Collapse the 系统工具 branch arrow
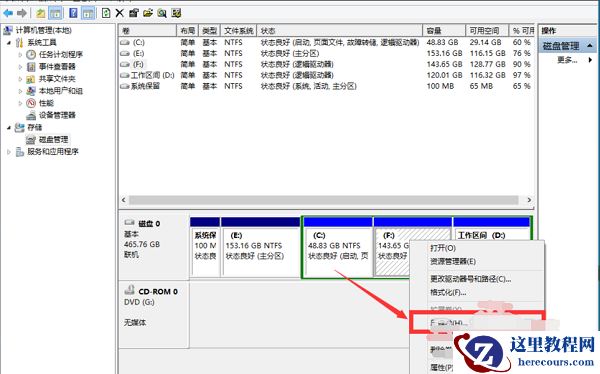This screenshot has width=600, height=374. (x=9, y=42)
